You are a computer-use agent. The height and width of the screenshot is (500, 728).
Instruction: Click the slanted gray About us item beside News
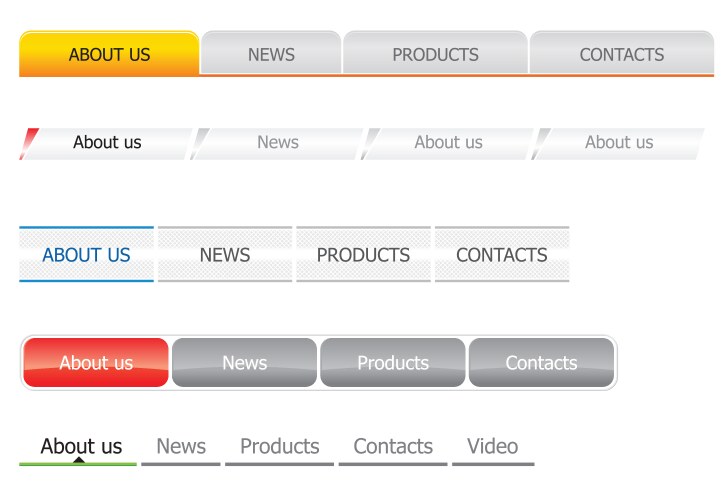tap(448, 143)
